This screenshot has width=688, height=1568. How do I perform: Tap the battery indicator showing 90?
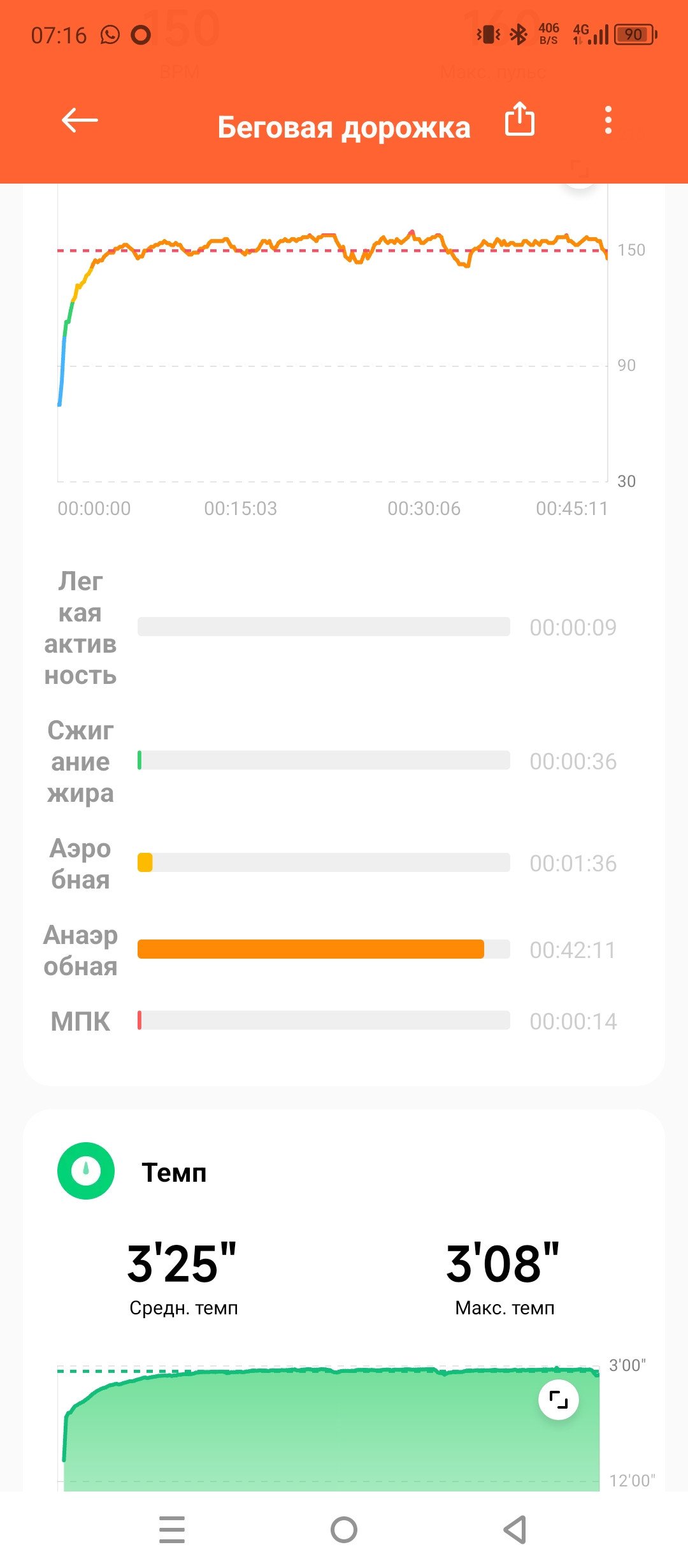635,34
